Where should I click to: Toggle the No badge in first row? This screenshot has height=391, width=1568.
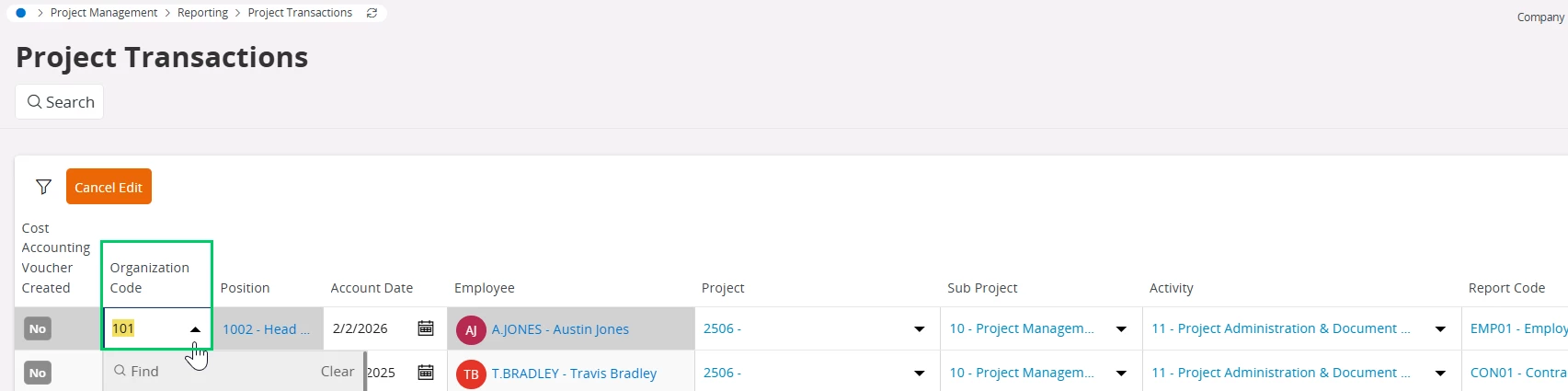click(38, 329)
